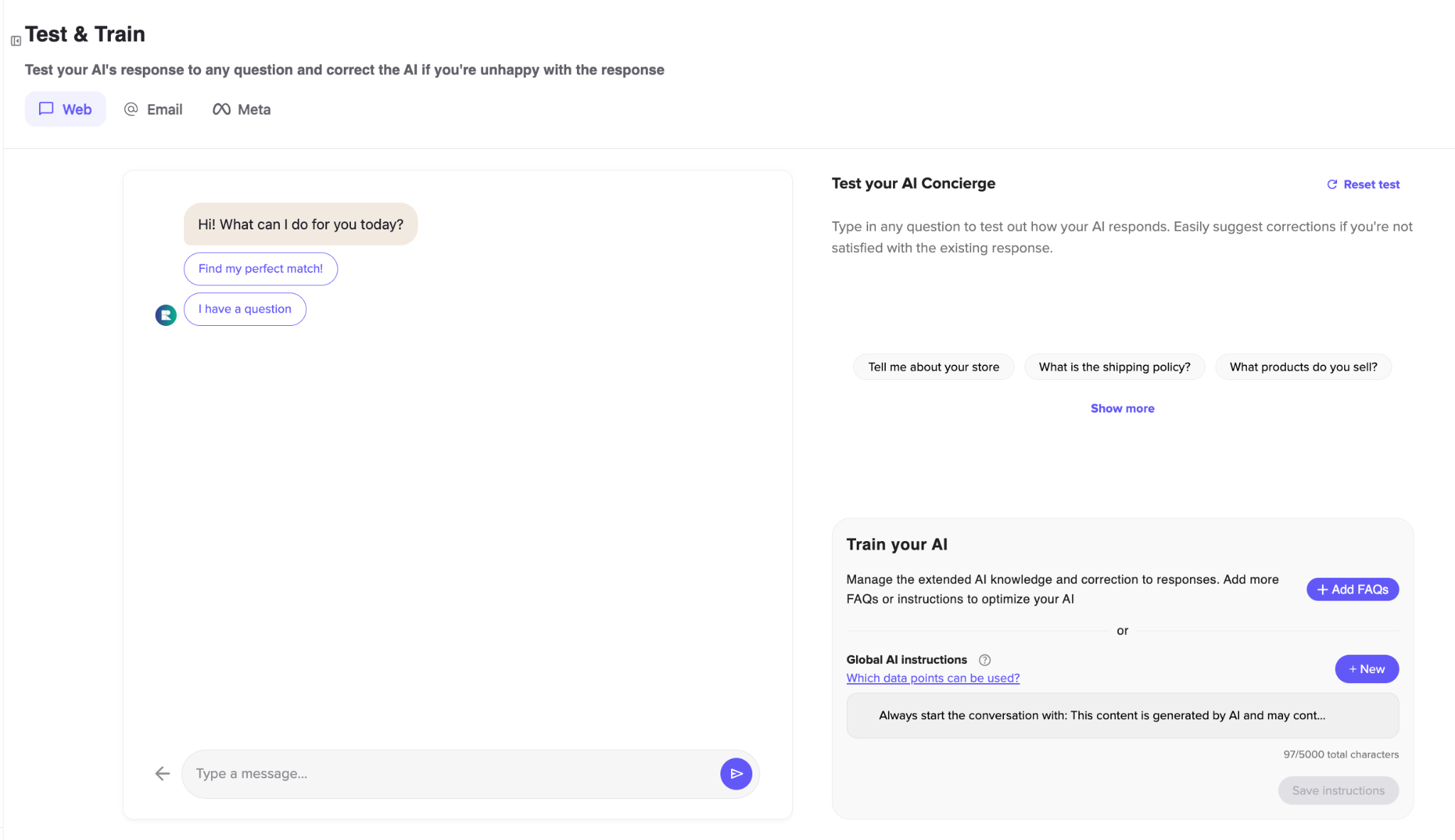
Task: Select 'What is the shipping policy?' suggestion
Action: tap(1115, 367)
